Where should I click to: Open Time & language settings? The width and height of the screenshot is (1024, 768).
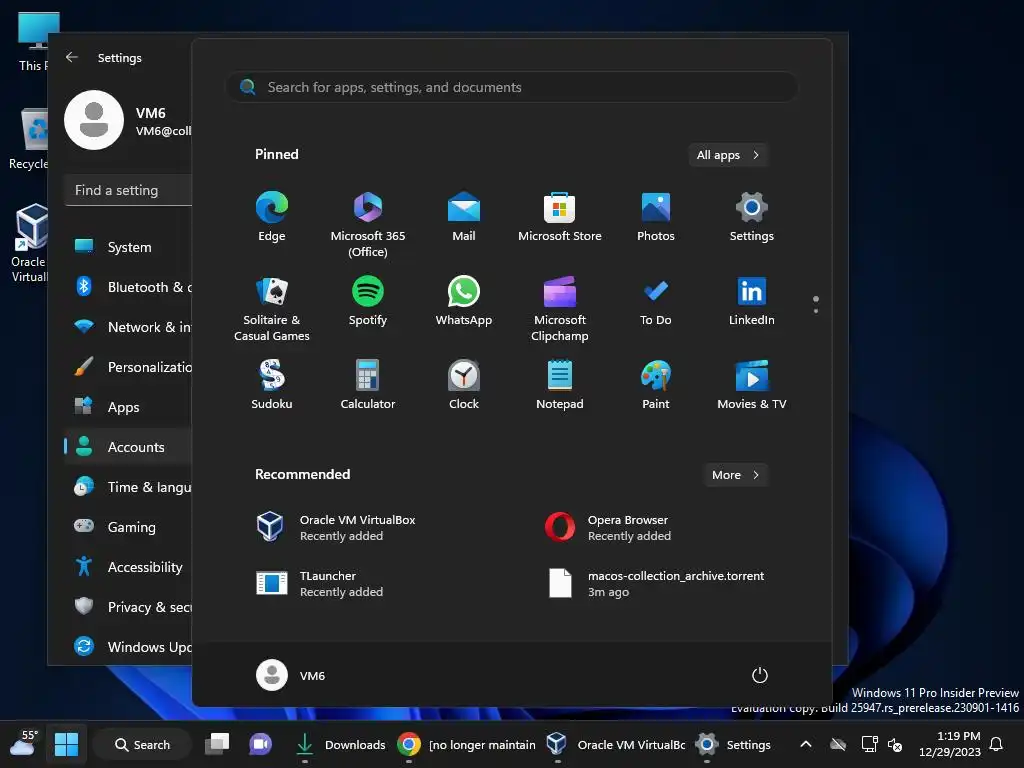(129, 487)
